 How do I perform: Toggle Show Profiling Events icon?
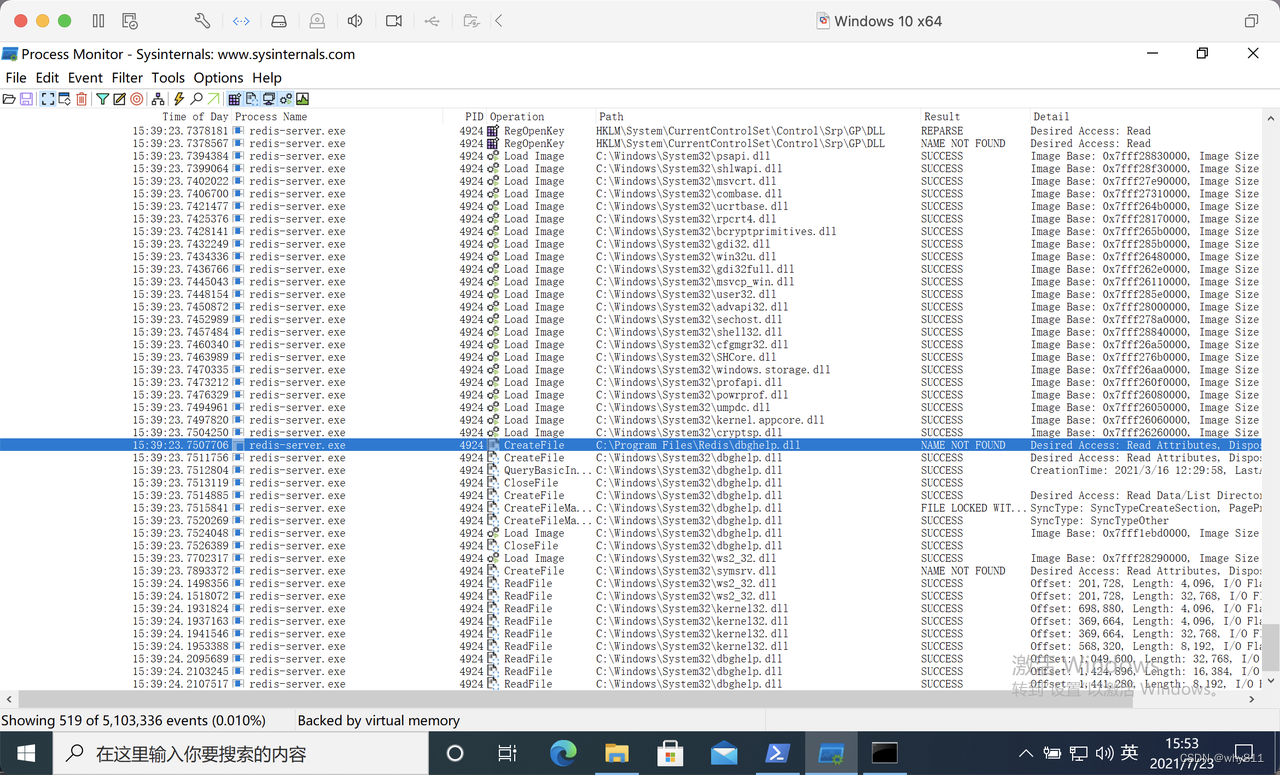(302, 99)
